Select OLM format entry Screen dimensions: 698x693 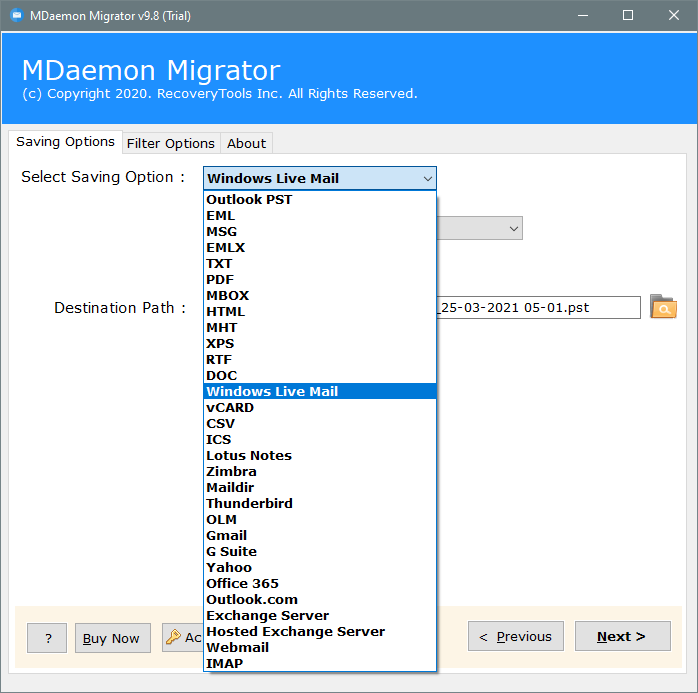pyautogui.click(x=320, y=519)
